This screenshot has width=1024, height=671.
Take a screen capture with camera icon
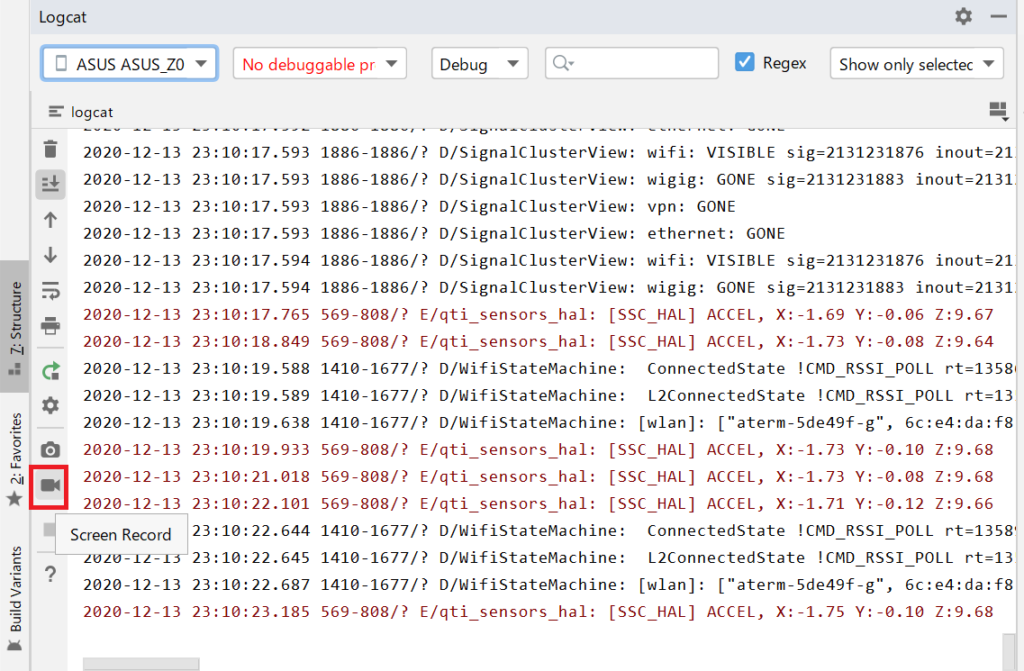click(50, 450)
